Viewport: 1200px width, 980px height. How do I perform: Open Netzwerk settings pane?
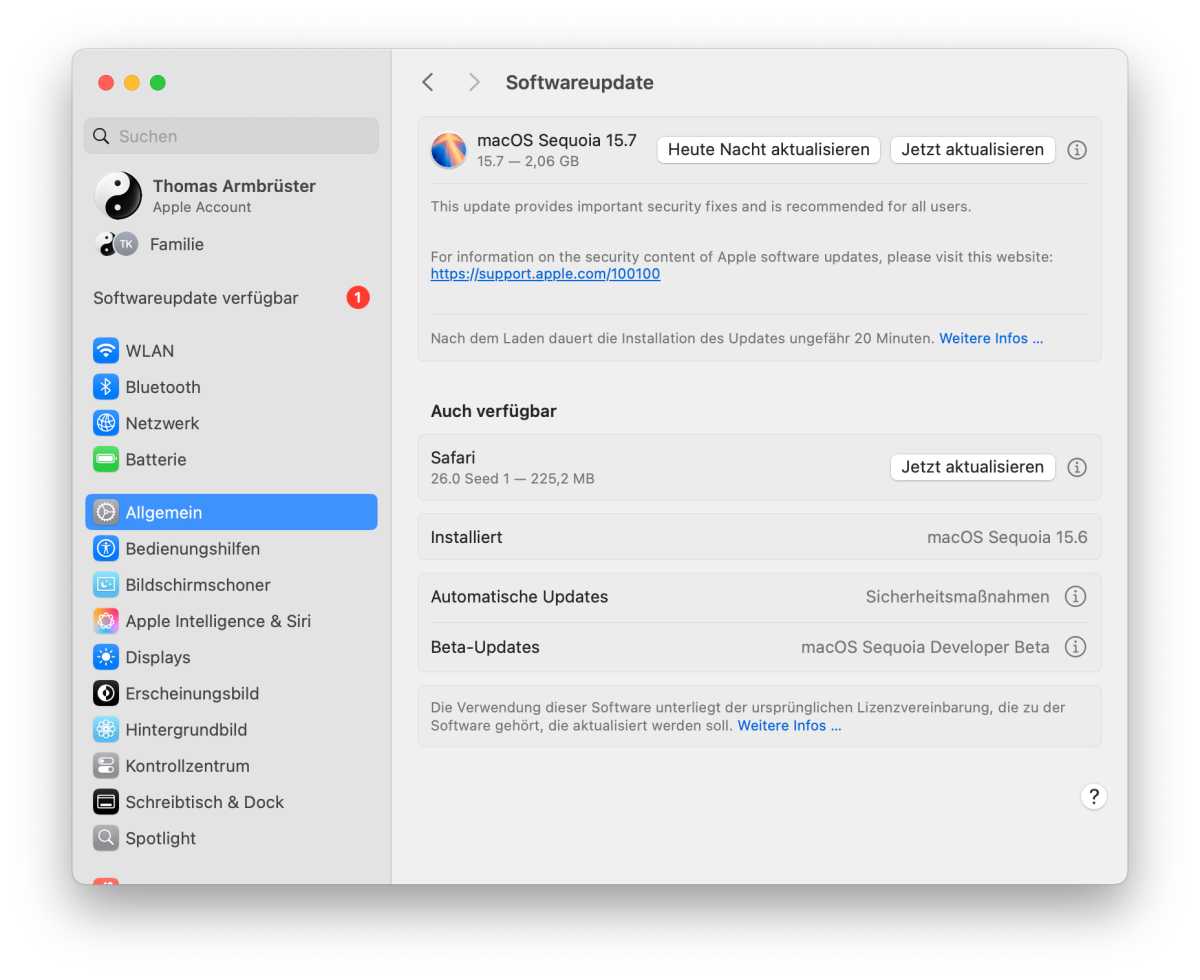point(231,423)
